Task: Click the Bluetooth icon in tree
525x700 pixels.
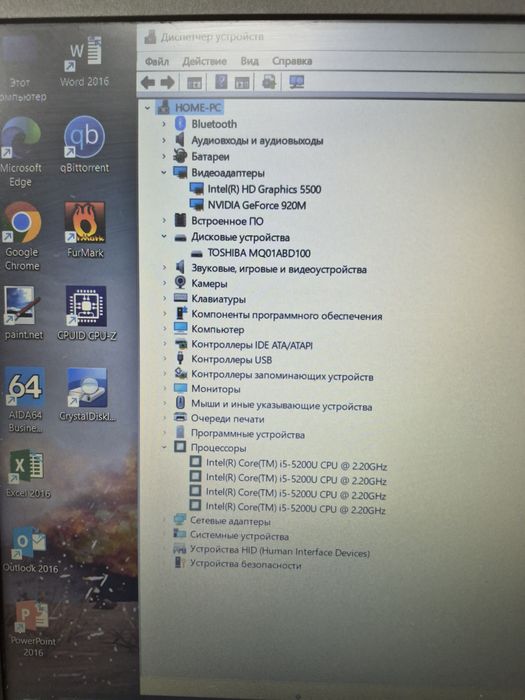Action: (x=180, y=124)
